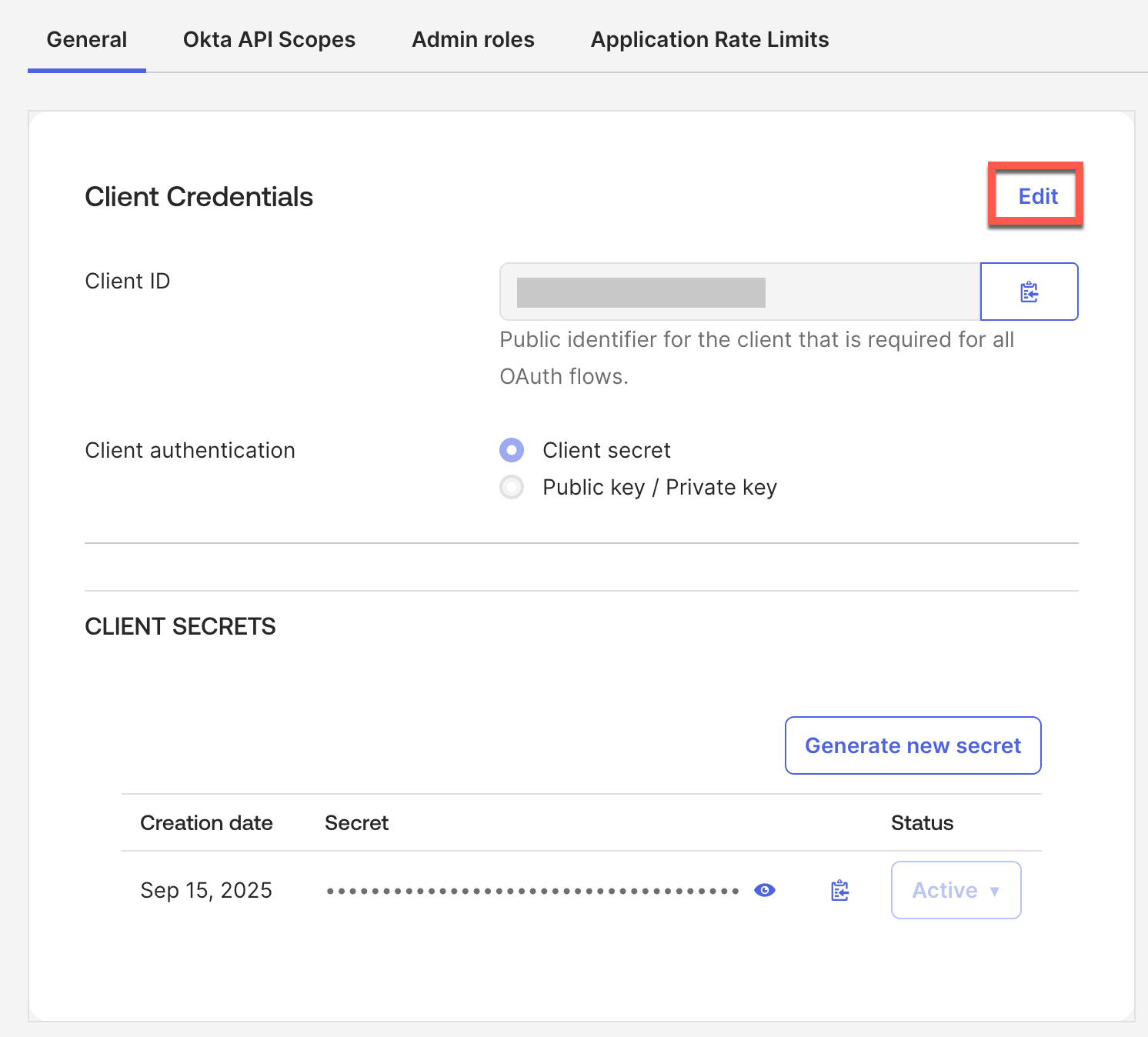Click the Generate new secret button
1148x1037 pixels.
(x=913, y=745)
